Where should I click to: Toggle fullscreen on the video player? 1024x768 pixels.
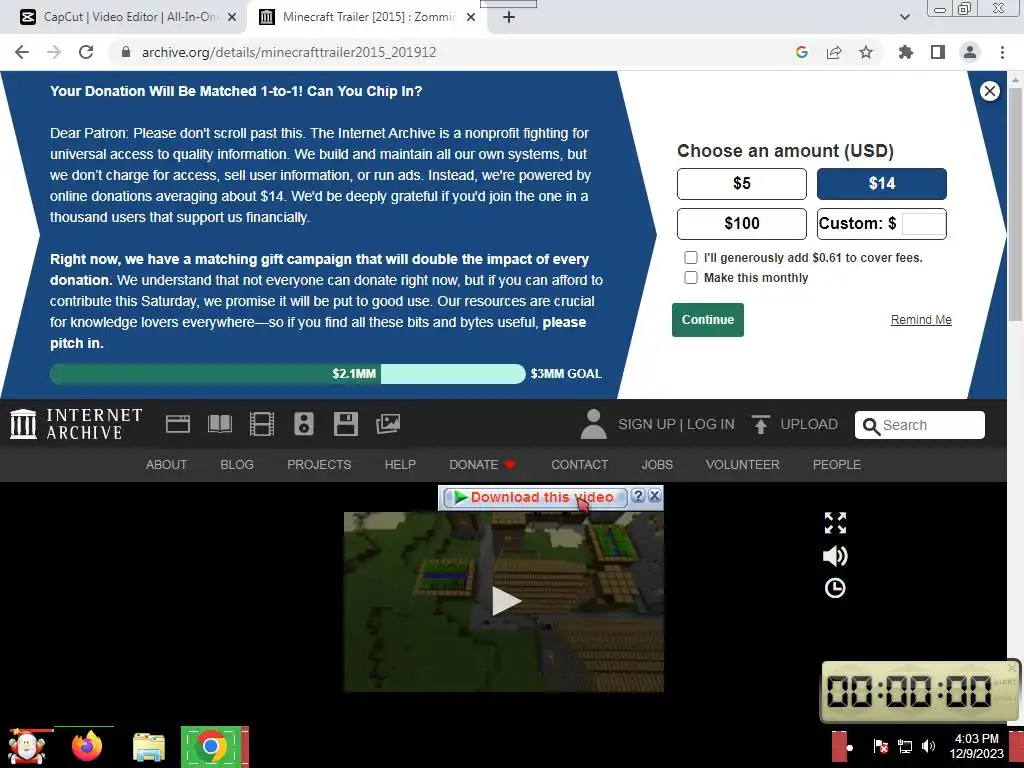(835, 522)
